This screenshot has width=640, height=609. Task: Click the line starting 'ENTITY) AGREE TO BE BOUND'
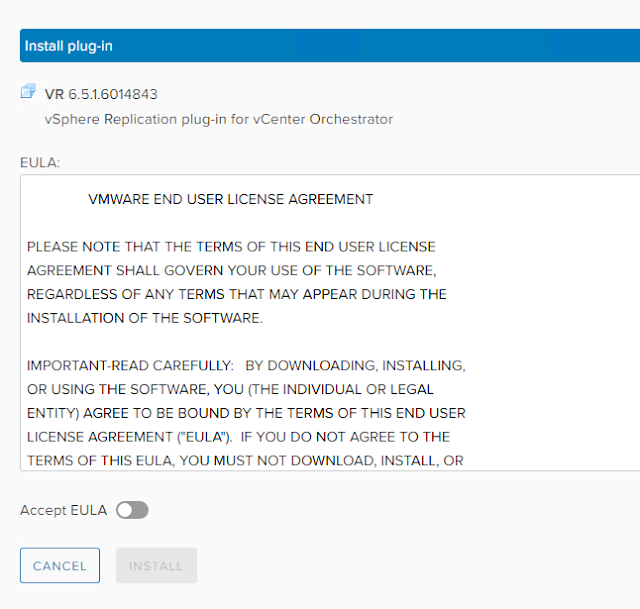point(246,413)
